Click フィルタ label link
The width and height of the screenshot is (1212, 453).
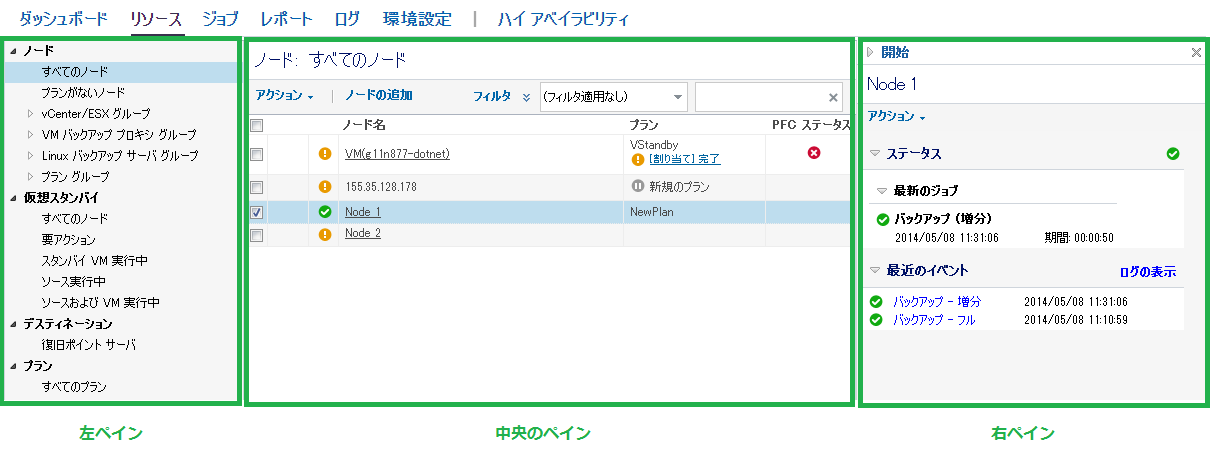click(492, 96)
